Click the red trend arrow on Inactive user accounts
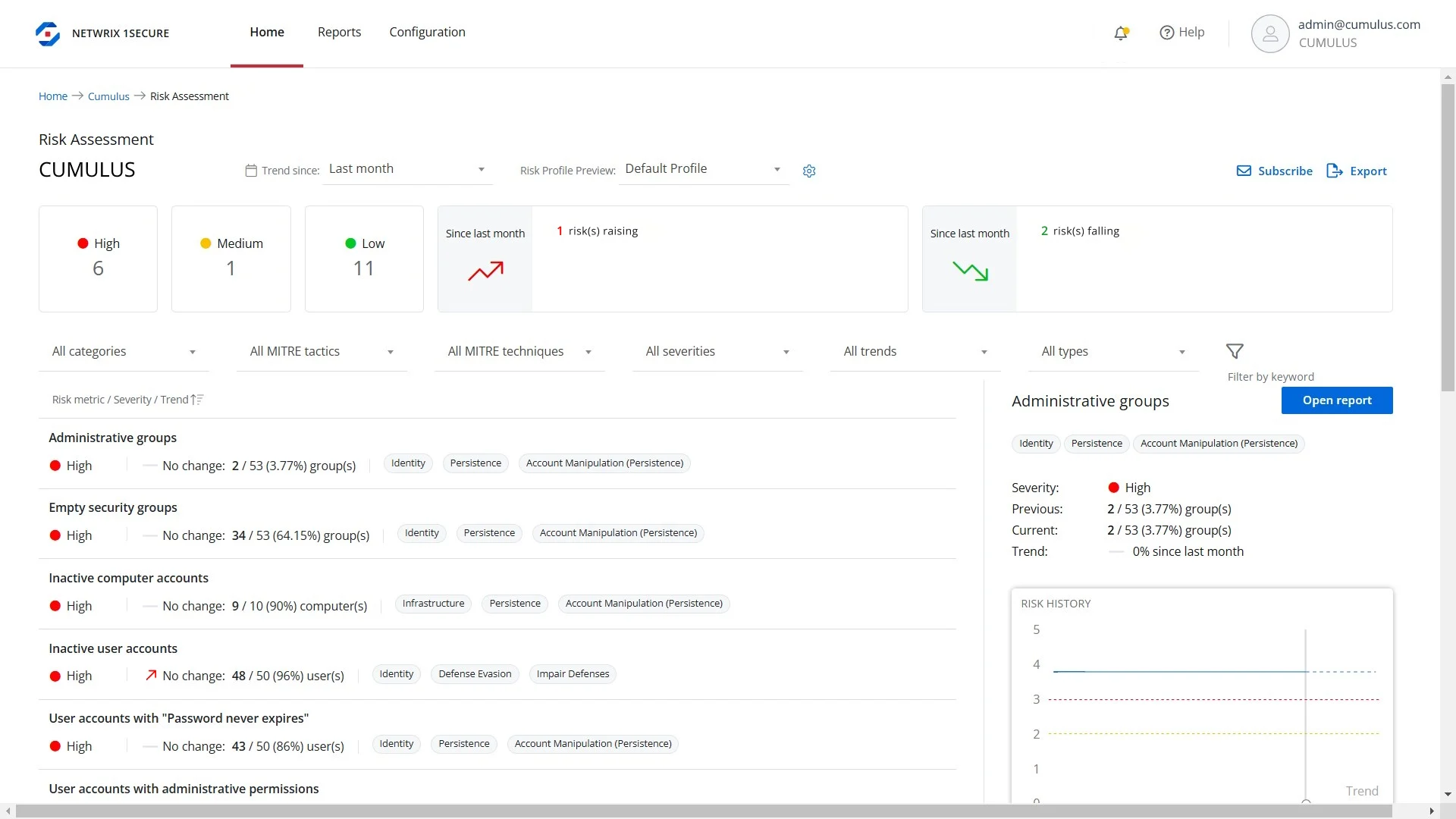The width and height of the screenshot is (1456, 819). pos(151,675)
